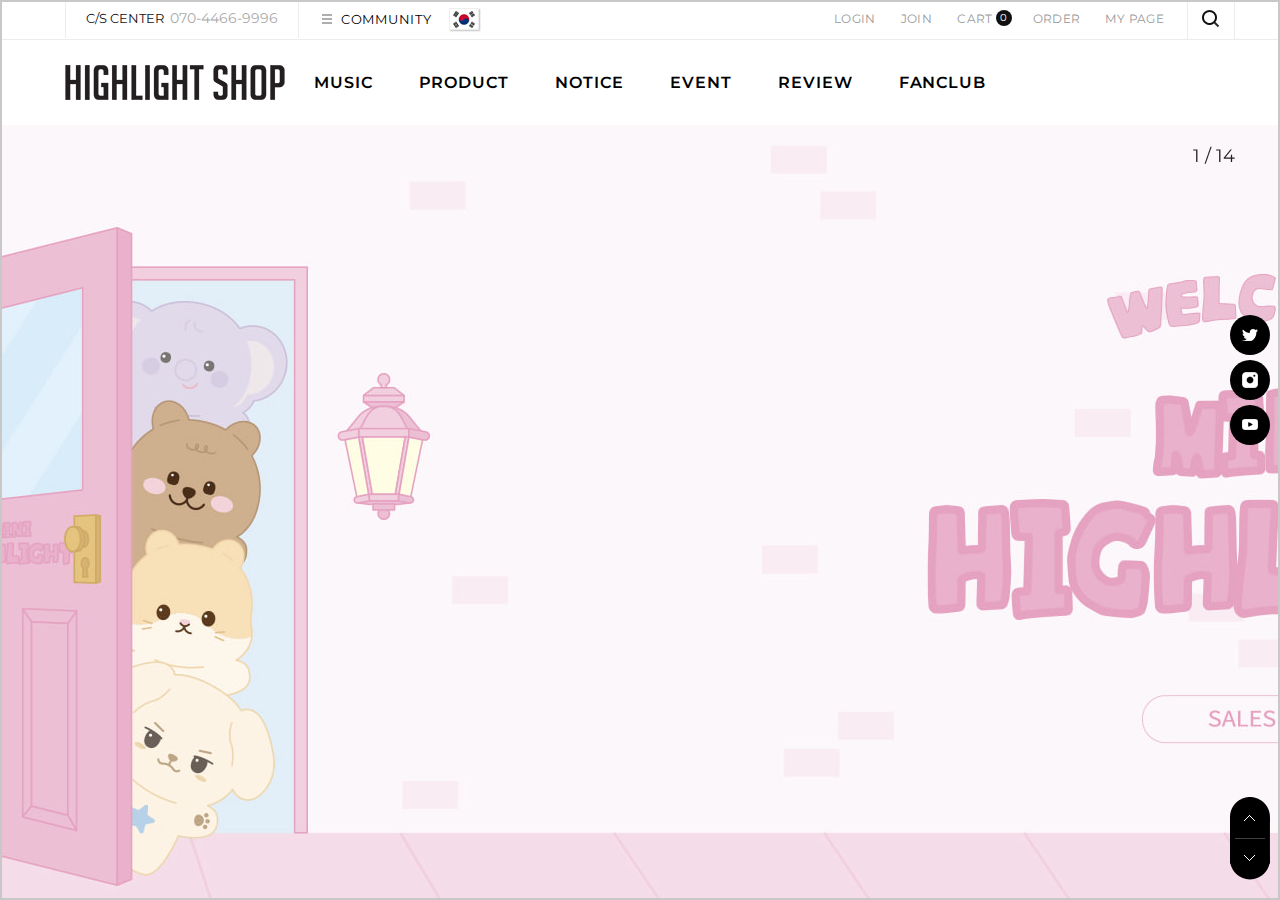Open the NOTICE menu
Image resolution: width=1280 pixels, height=900 pixels.
589,83
